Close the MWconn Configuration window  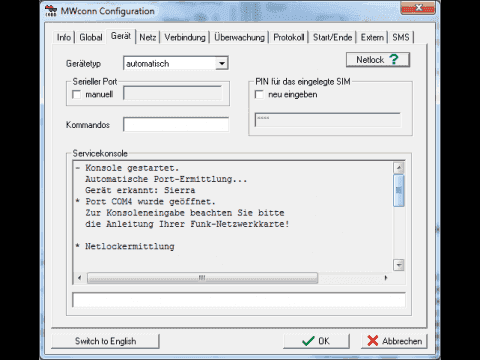[x=418, y=8]
